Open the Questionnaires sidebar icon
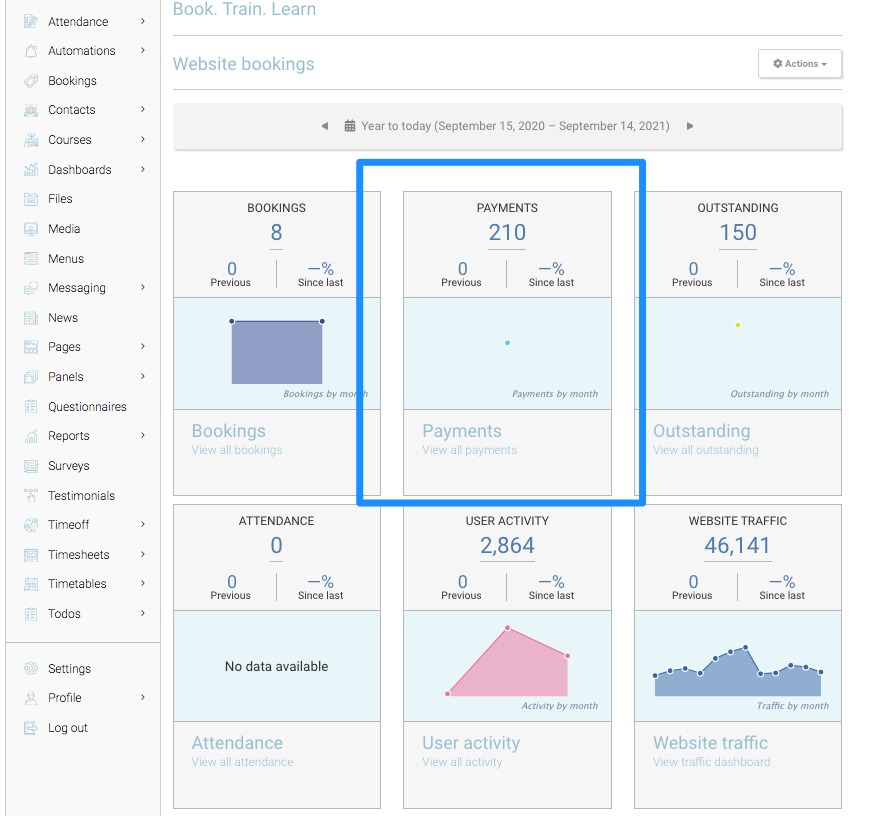The height and width of the screenshot is (816, 883). 31,407
